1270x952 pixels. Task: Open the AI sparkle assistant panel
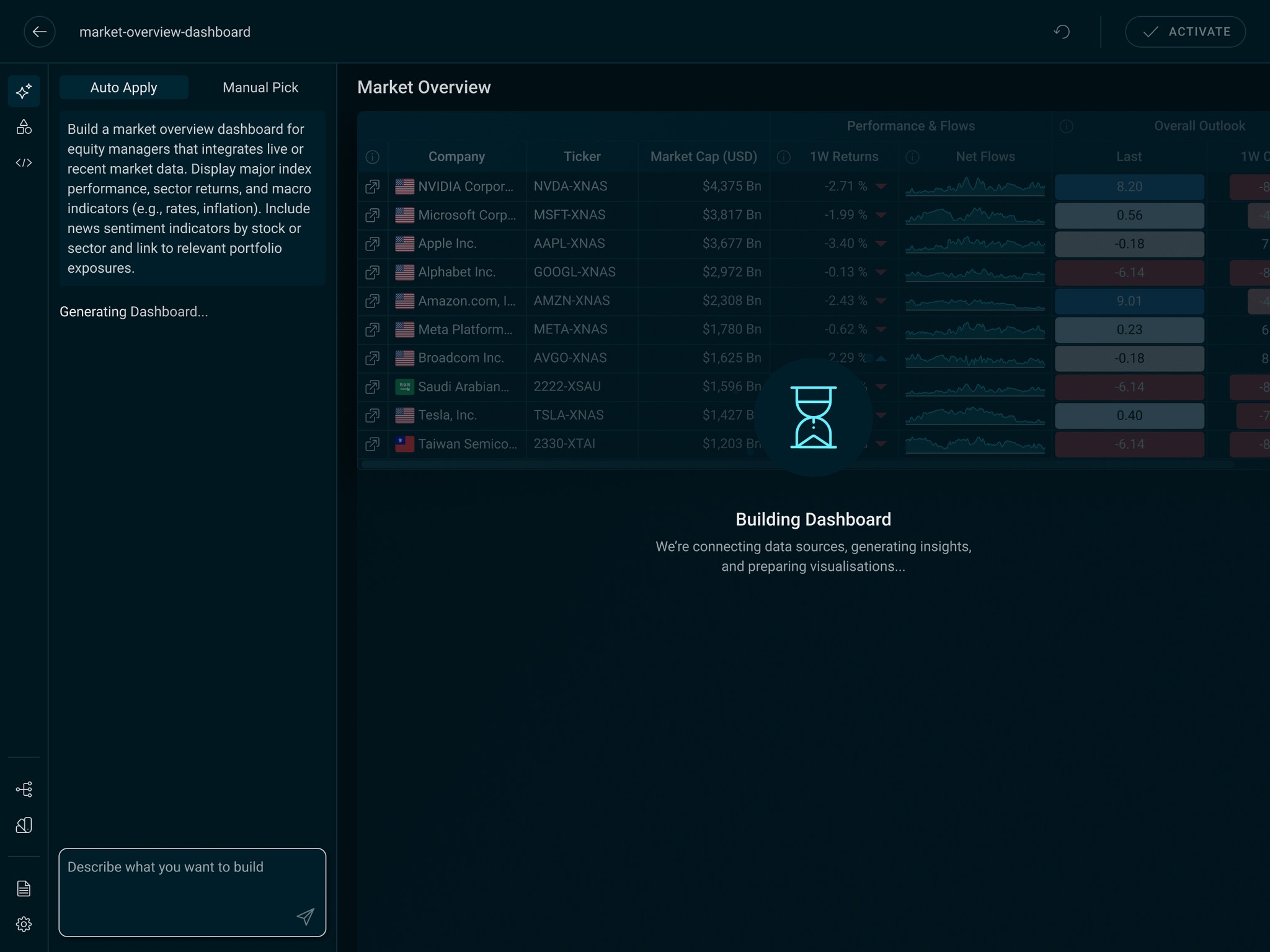tap(24, 92)
